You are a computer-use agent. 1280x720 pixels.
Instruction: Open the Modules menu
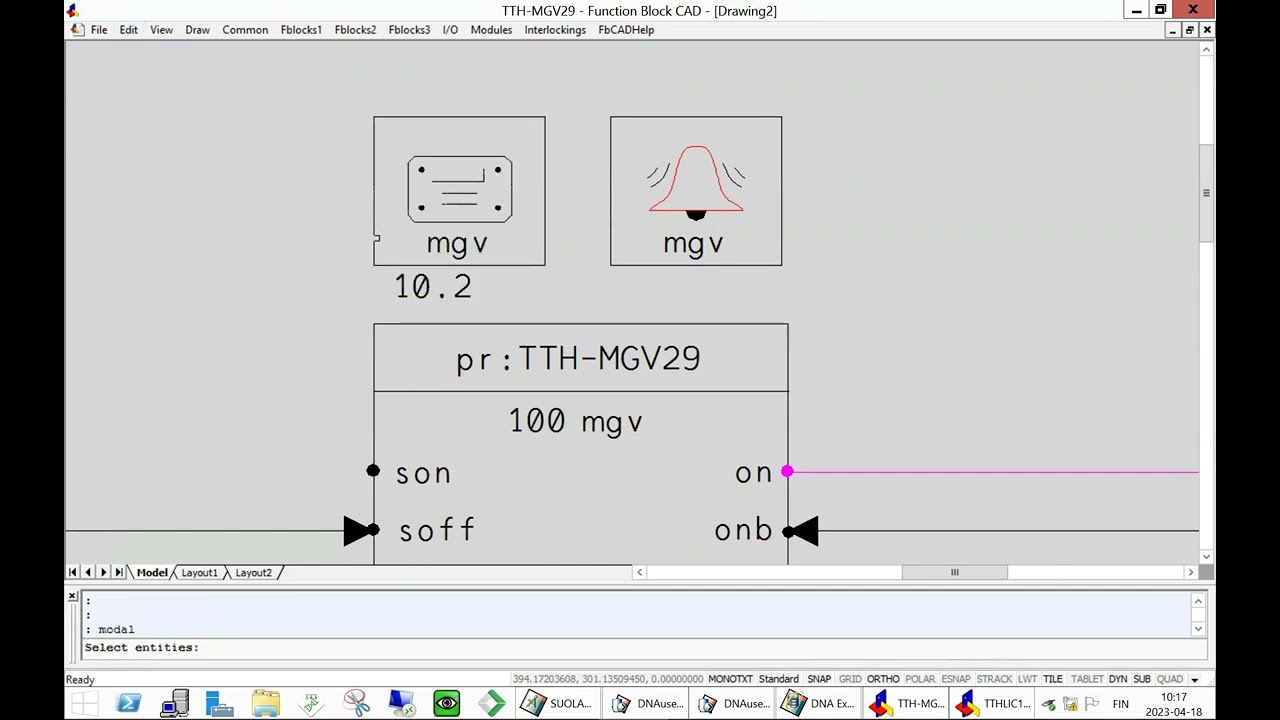491,30
